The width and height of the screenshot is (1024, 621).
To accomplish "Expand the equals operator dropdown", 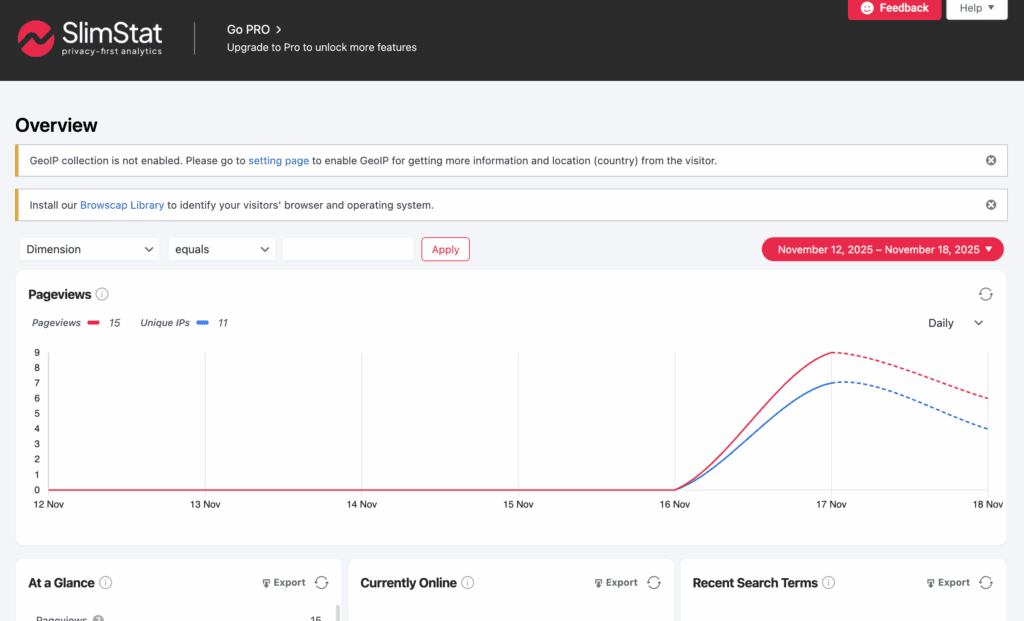I will [x=222, y=249].
